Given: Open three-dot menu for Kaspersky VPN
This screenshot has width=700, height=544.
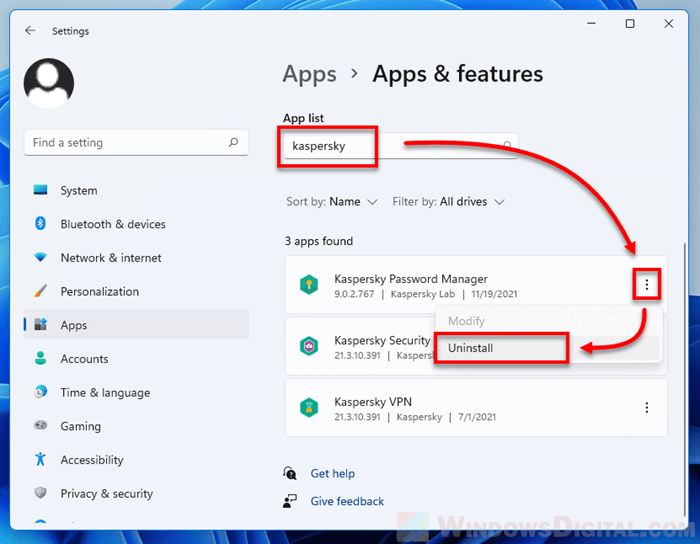Looking at the screenshot, I should click(646, 407).
